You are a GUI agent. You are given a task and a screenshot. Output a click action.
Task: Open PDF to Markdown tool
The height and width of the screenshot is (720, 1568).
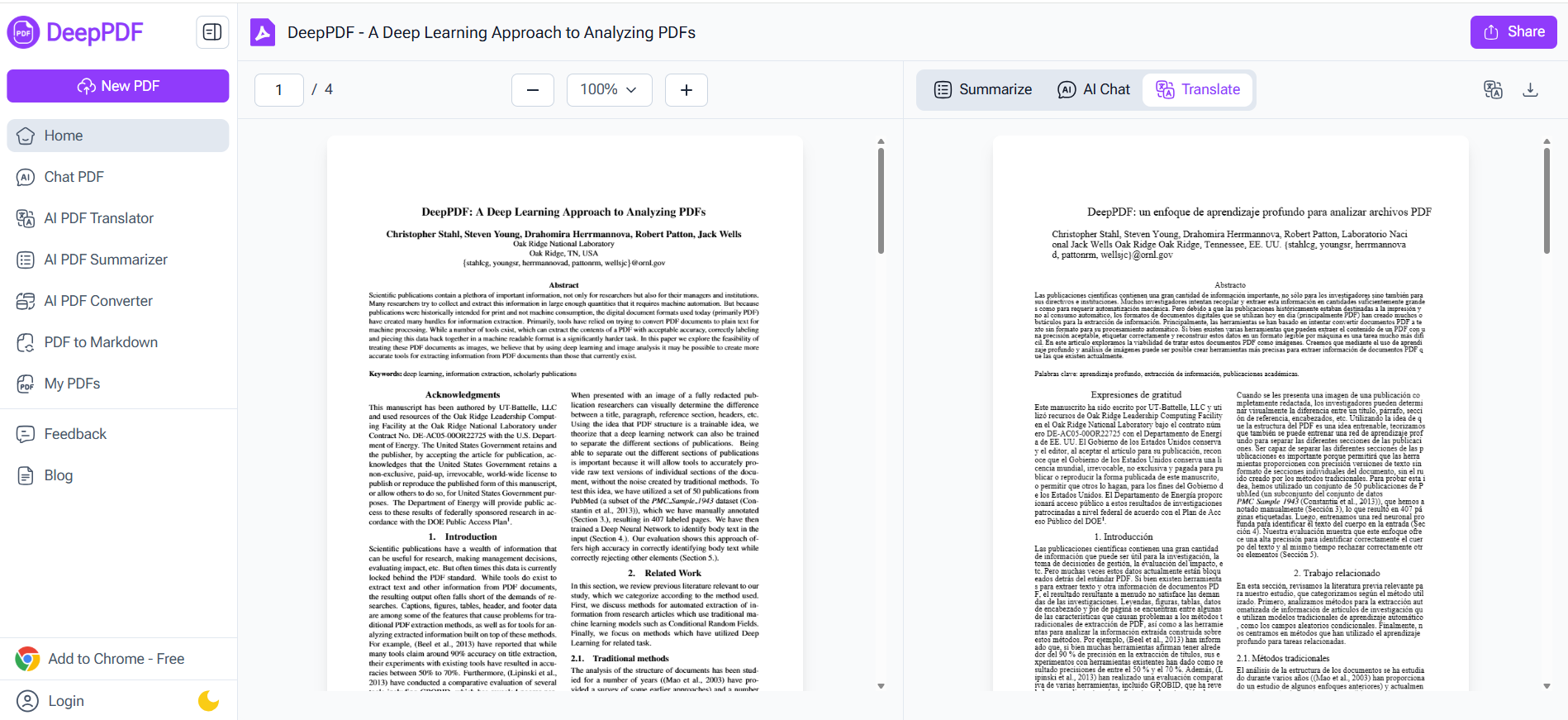tap(100, 342)
